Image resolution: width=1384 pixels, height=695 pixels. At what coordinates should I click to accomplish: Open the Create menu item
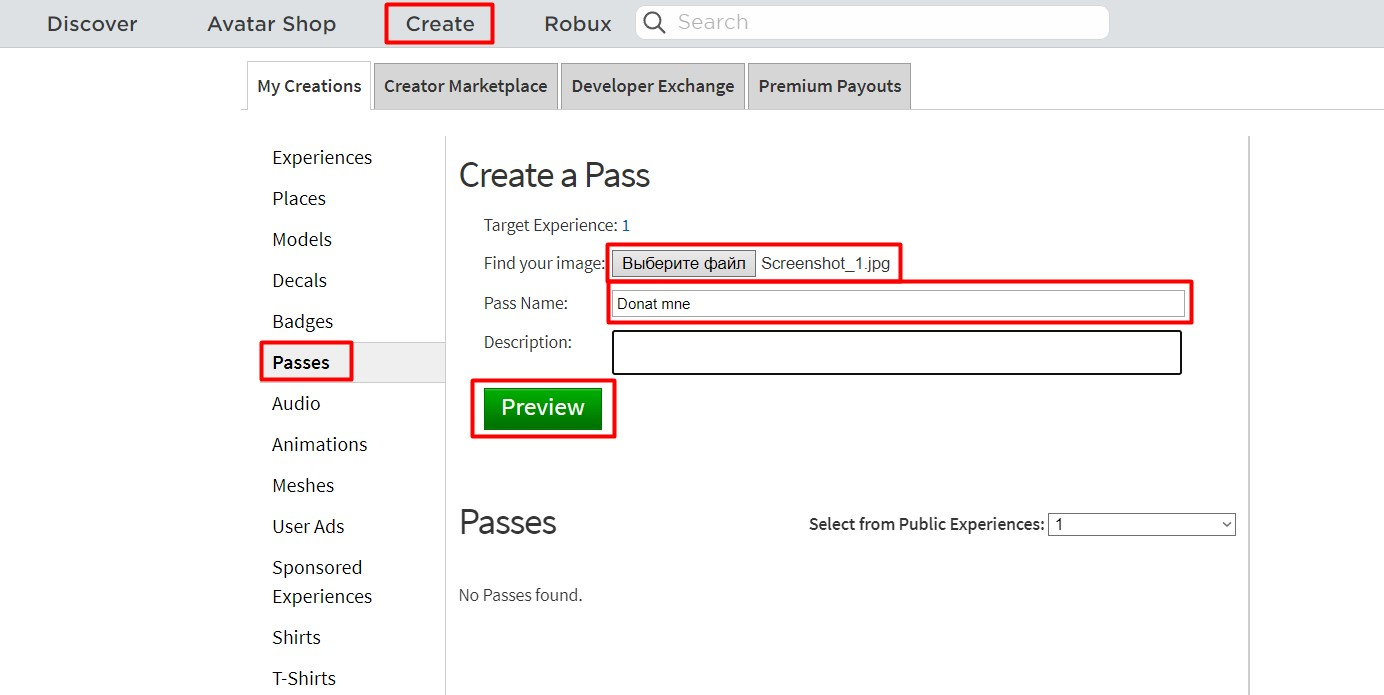(440, 24)
